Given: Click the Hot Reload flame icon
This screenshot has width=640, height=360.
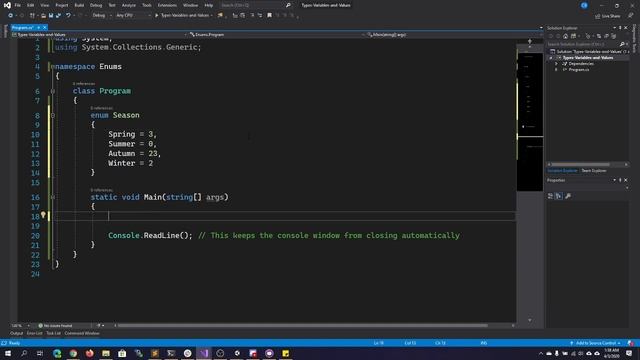Looking at the screenshot, I should [220, 16].
